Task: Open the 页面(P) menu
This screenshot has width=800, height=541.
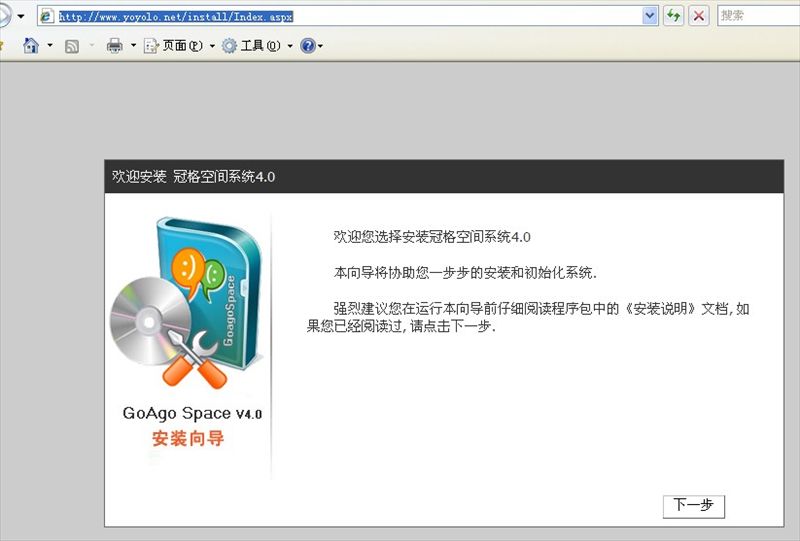Action: click(x=179, y=46)
